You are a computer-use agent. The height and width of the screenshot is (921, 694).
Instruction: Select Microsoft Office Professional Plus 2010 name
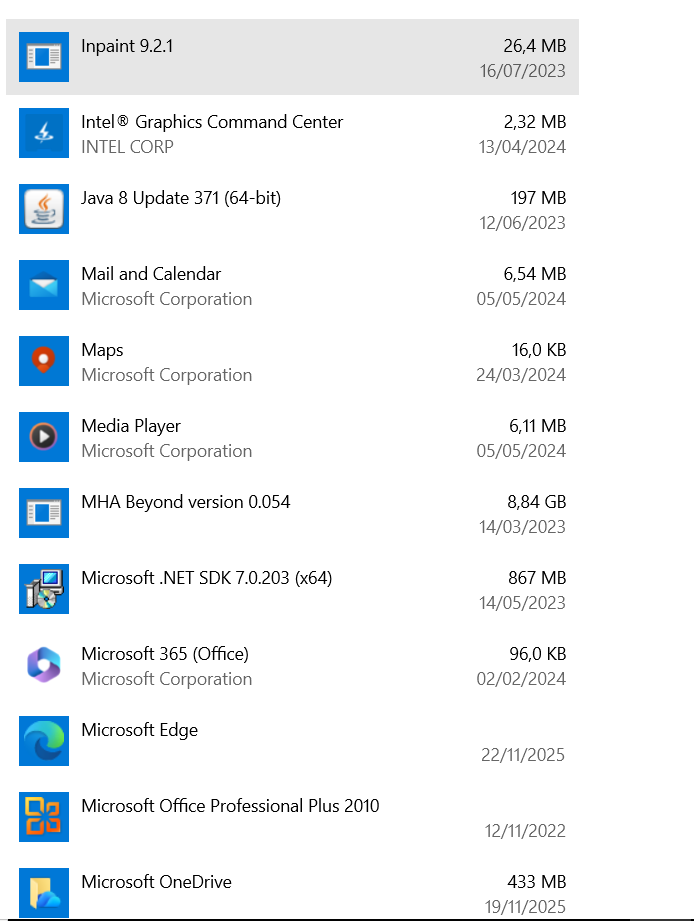pyautogui.click(x=230, y=806)
